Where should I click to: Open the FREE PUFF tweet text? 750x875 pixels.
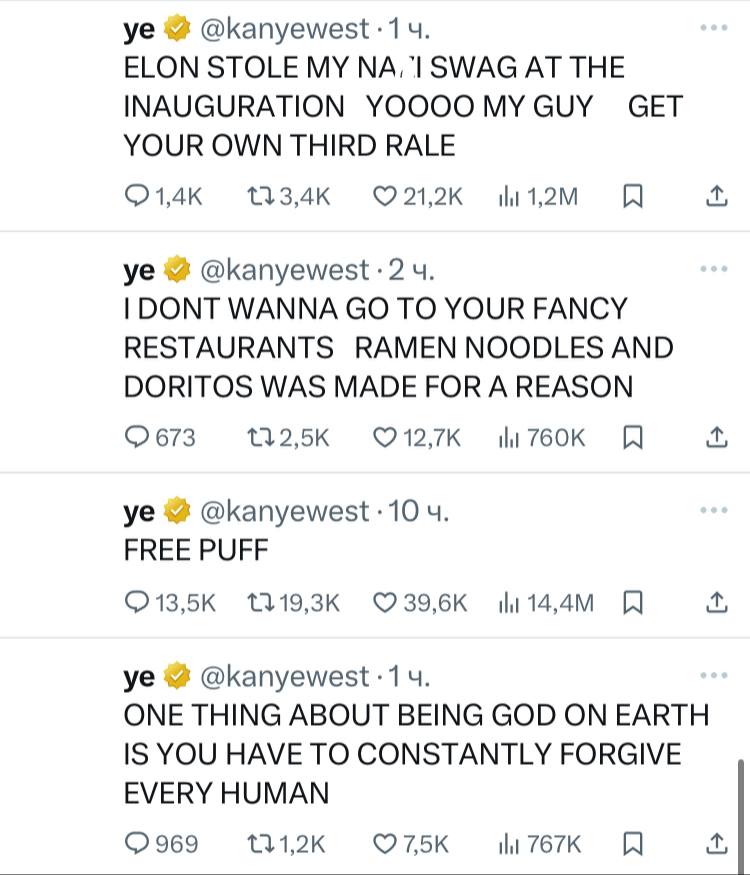(196, 550)
